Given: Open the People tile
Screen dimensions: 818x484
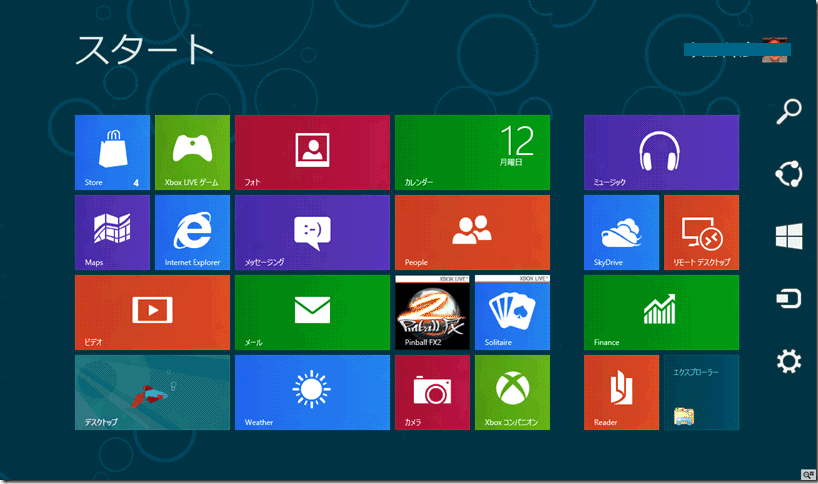Looking at the screenshot, I should 472,233.
